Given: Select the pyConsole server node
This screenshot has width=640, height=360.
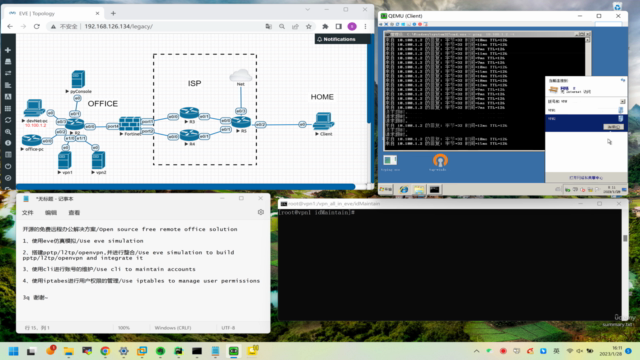Looking at the screenshot, I should click(x=78, y=79).
